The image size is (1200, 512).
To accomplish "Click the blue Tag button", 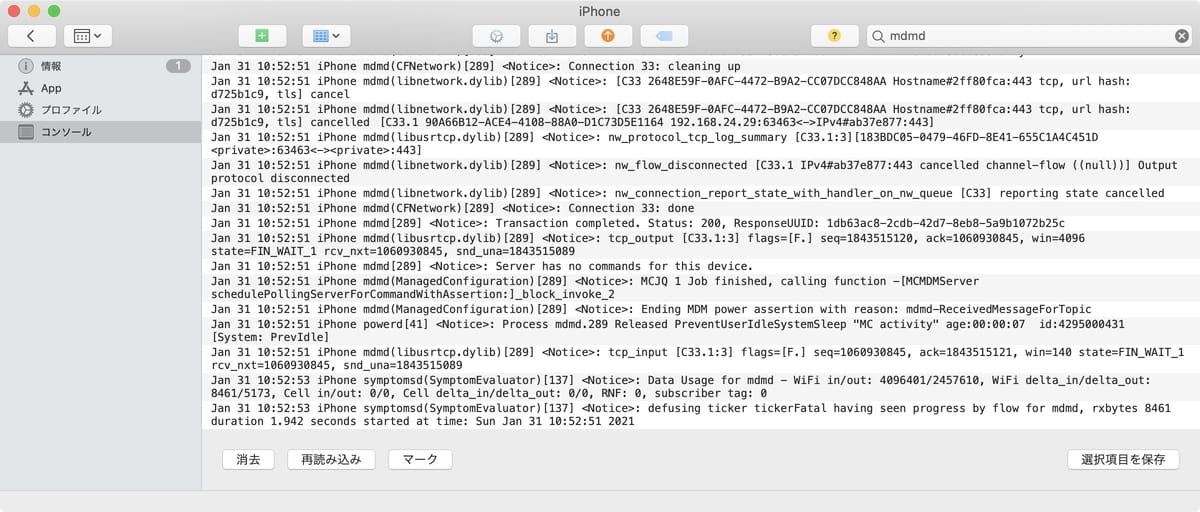I will pos(664,36).
